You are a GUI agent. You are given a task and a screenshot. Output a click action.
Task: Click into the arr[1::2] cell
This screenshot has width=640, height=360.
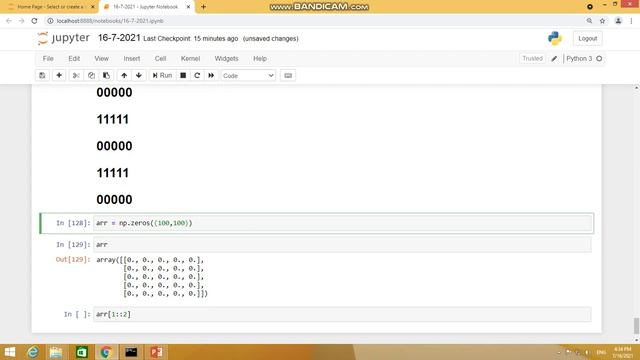click(342, 314)
